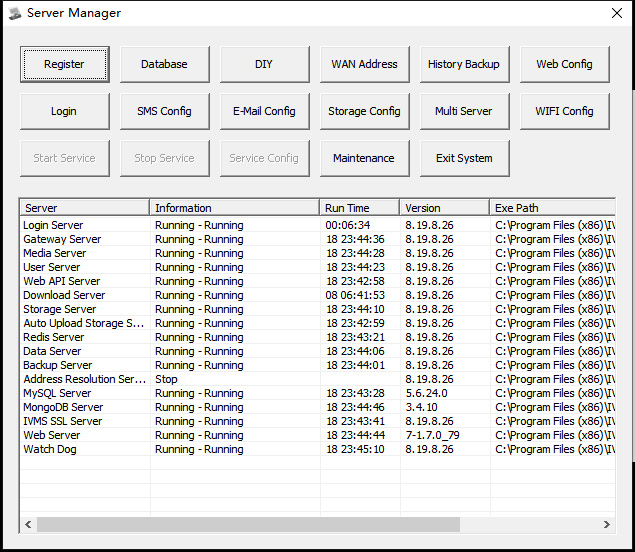Open Multi Server settings

pos(465,111)
